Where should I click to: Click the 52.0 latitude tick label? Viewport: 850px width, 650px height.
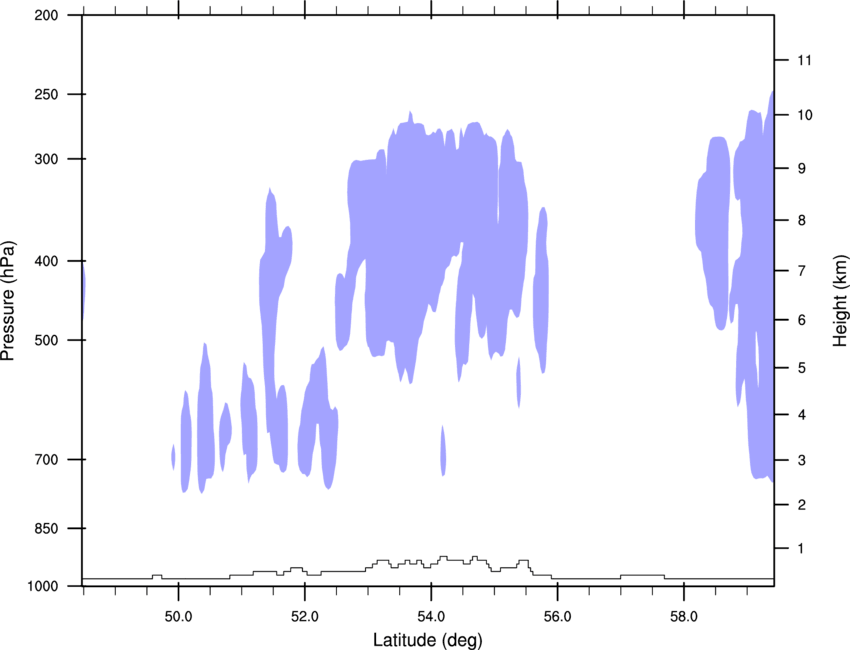tap(305, 617)
